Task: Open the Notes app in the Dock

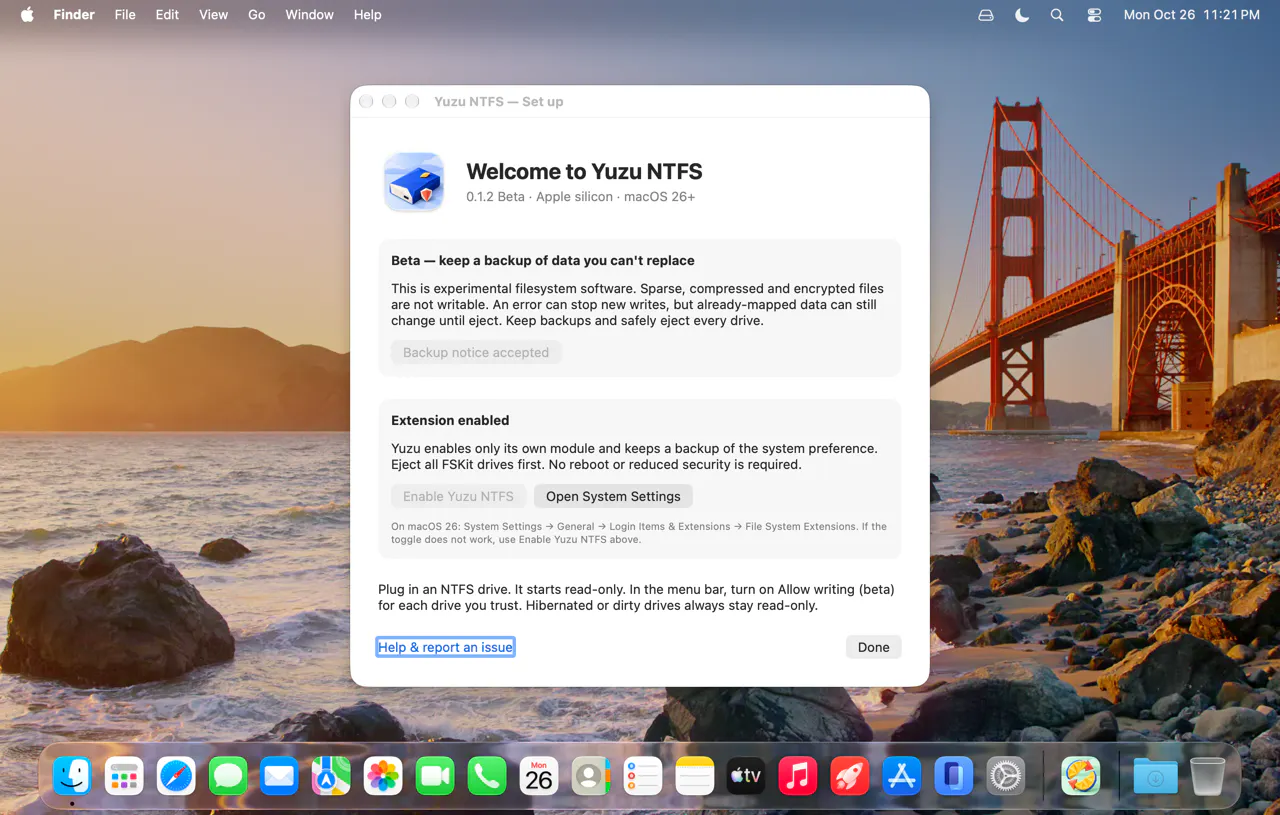Action: (695, 776)
